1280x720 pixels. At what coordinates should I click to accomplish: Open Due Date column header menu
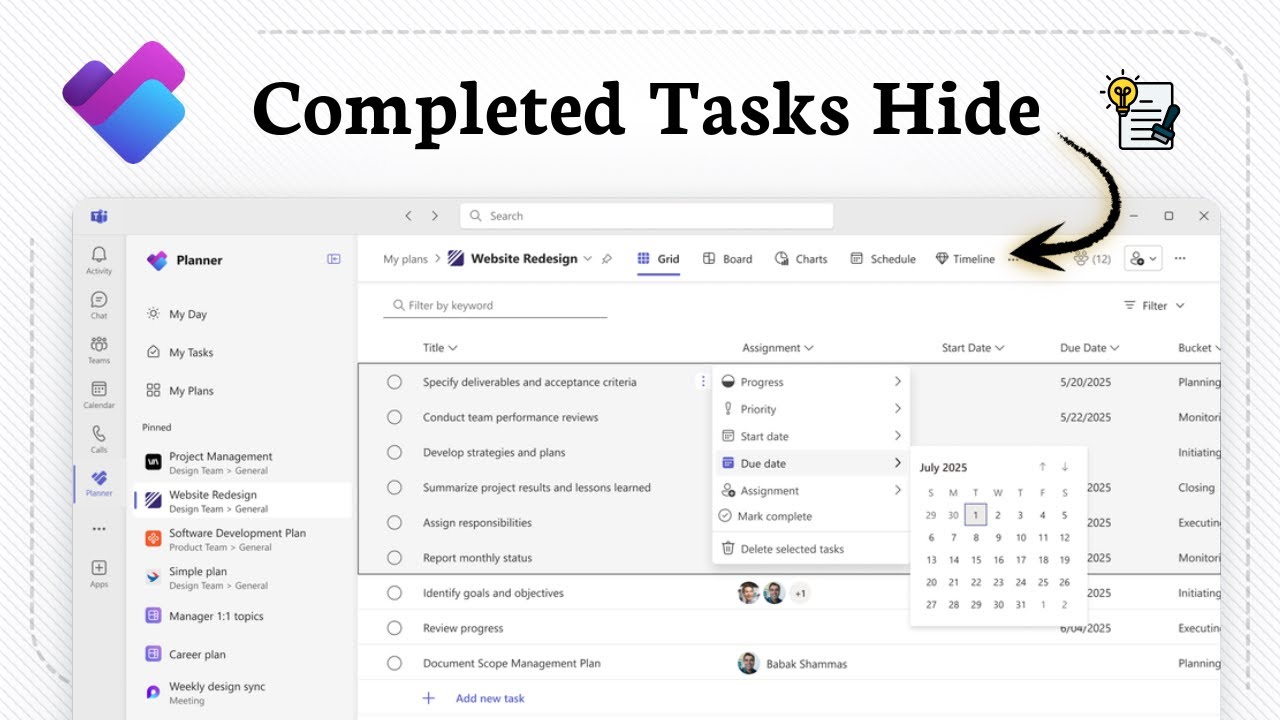1090,348
